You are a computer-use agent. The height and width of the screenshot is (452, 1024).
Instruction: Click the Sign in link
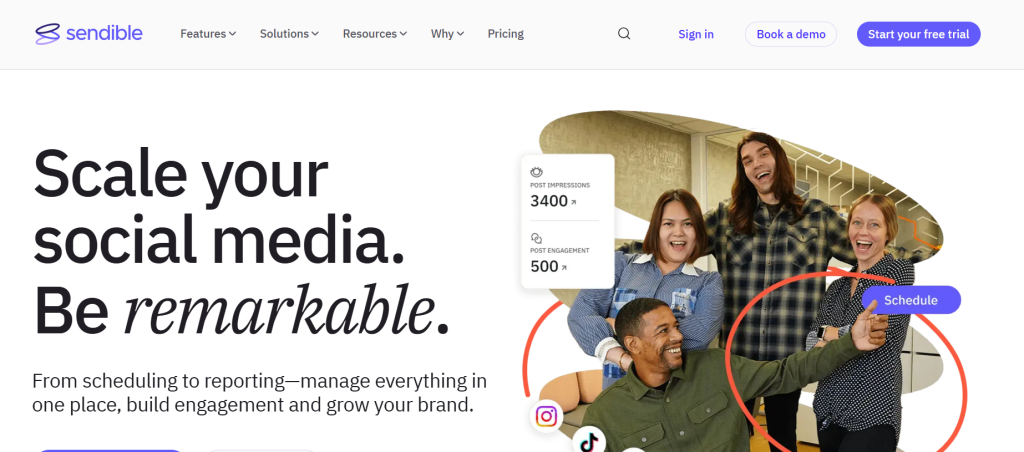tap(696, 34)
